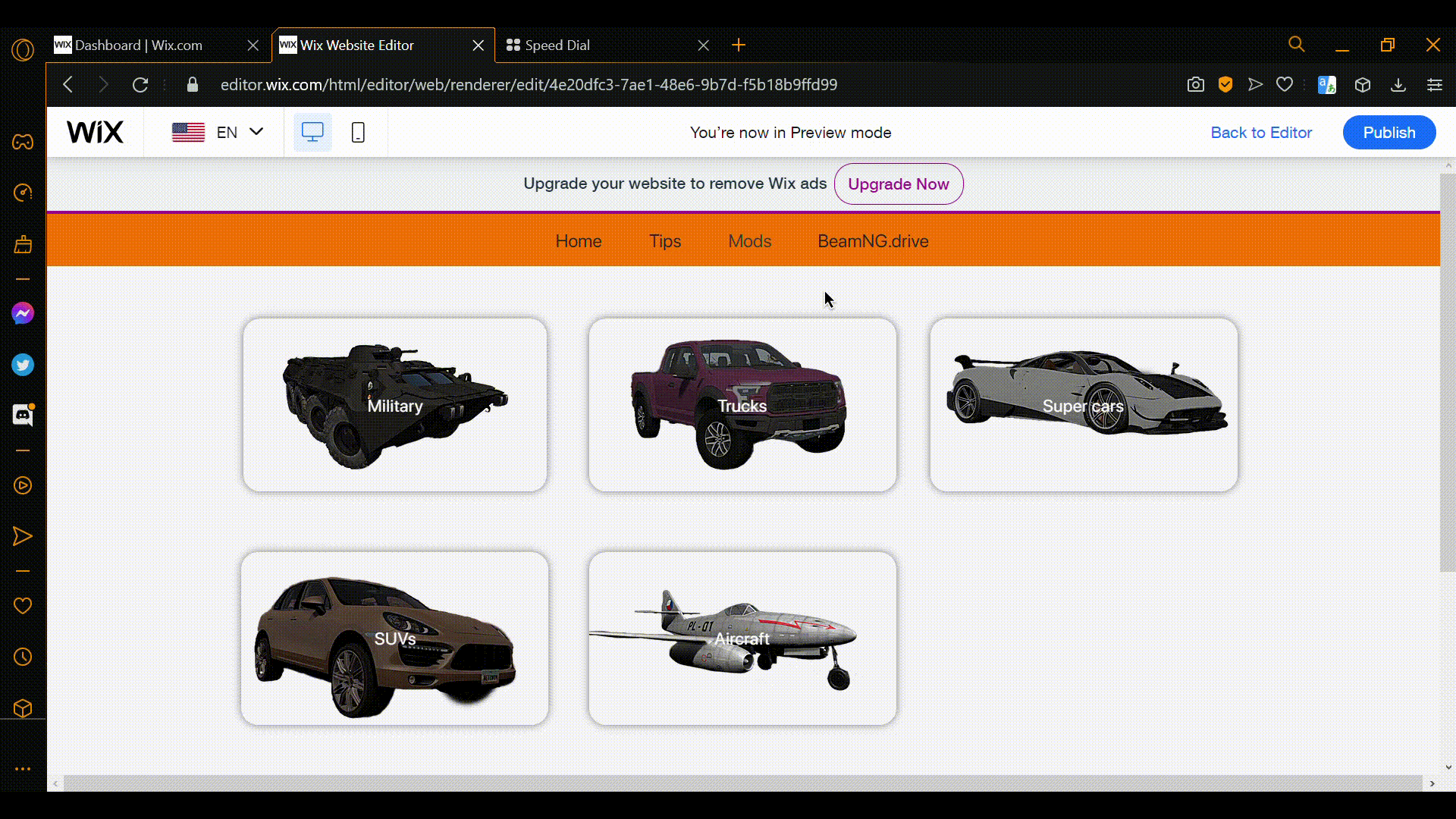The width and height of the screenshot is (1456, 819).
Task: Open Discord in the sidebar
Action: (x=23, y=415)
